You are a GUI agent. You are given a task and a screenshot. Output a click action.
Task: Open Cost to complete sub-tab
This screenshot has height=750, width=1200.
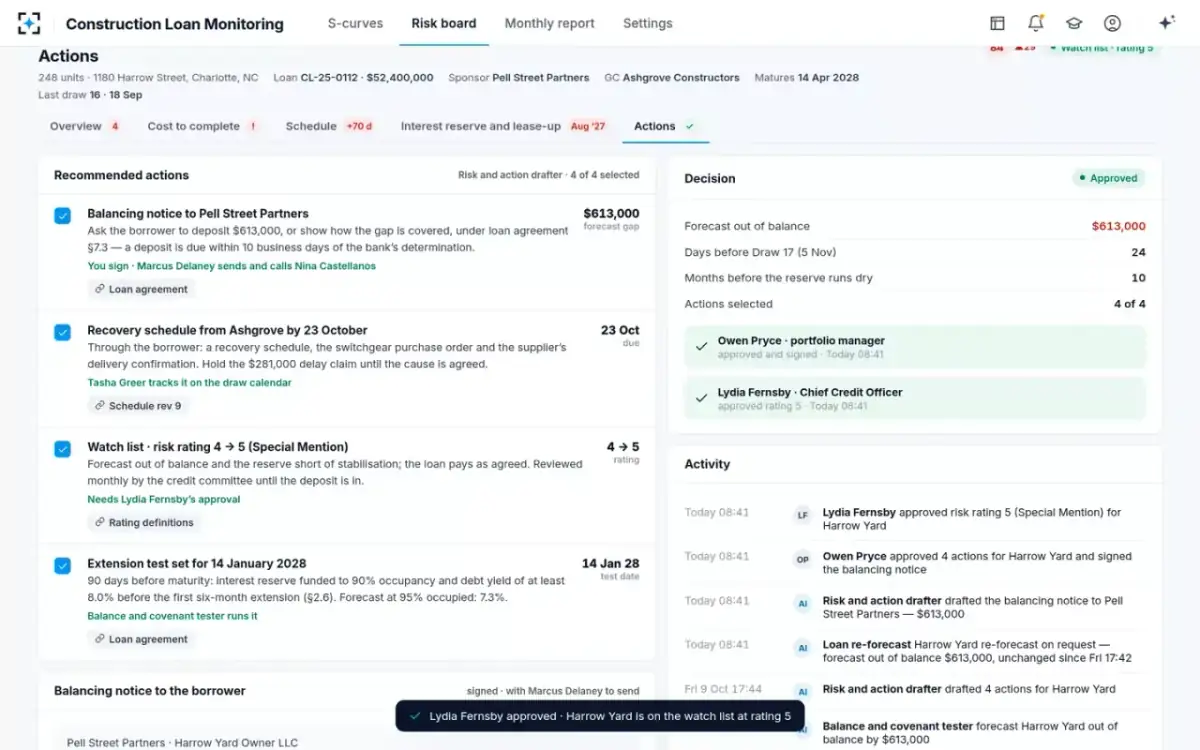(x=203, y=126)
